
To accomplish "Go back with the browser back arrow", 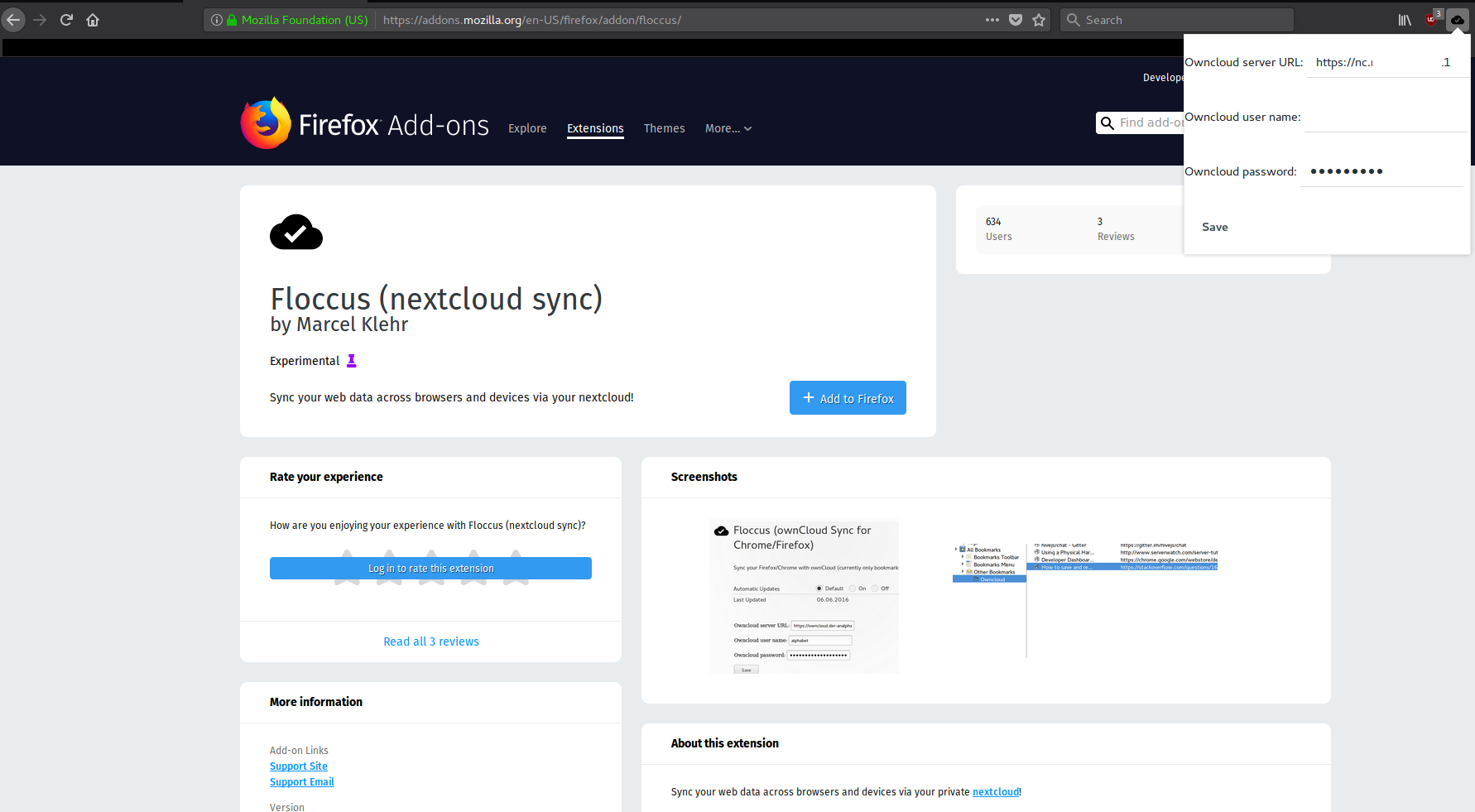I will pyautogui.click(x=13, y=20).
